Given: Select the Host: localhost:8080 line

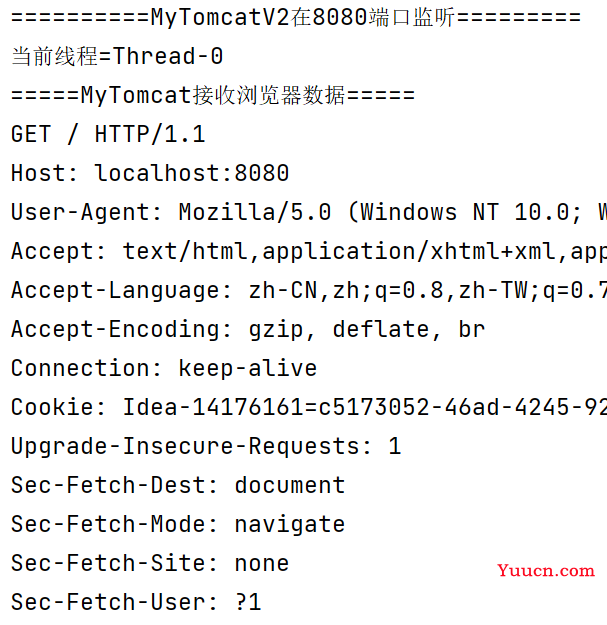Looking at the screenshot, I should point(150,173).
